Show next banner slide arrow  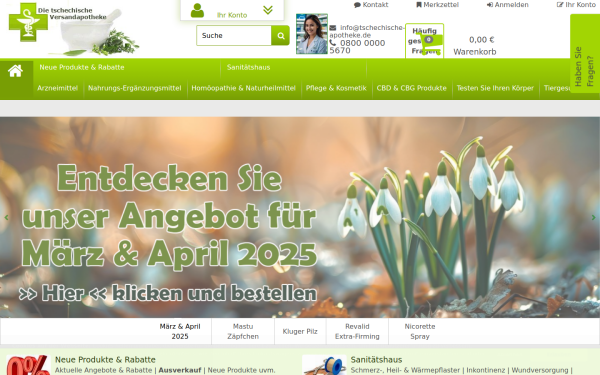coord(593,217)
